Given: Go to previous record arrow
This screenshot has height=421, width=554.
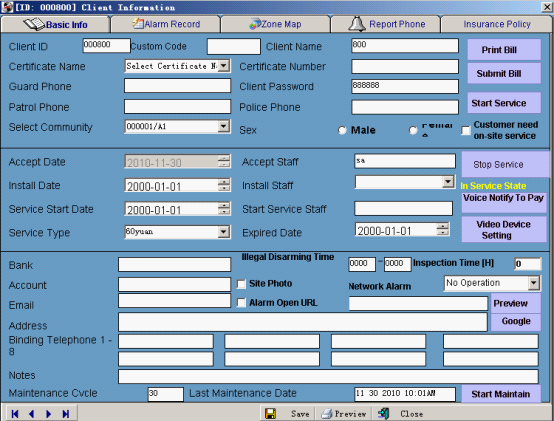Looking at the screenshot, I should tap(31, 414).
